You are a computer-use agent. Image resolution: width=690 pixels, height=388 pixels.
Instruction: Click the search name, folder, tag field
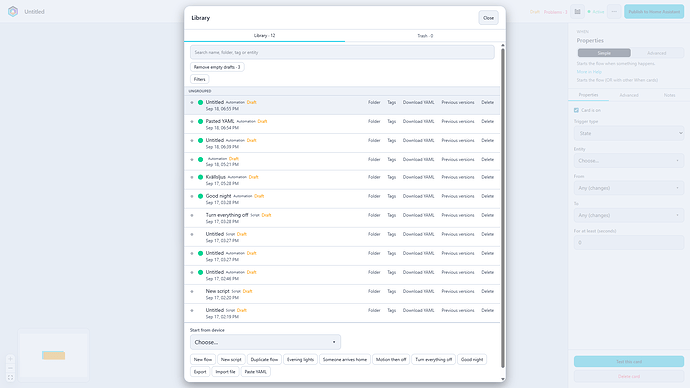click(342, 52)
